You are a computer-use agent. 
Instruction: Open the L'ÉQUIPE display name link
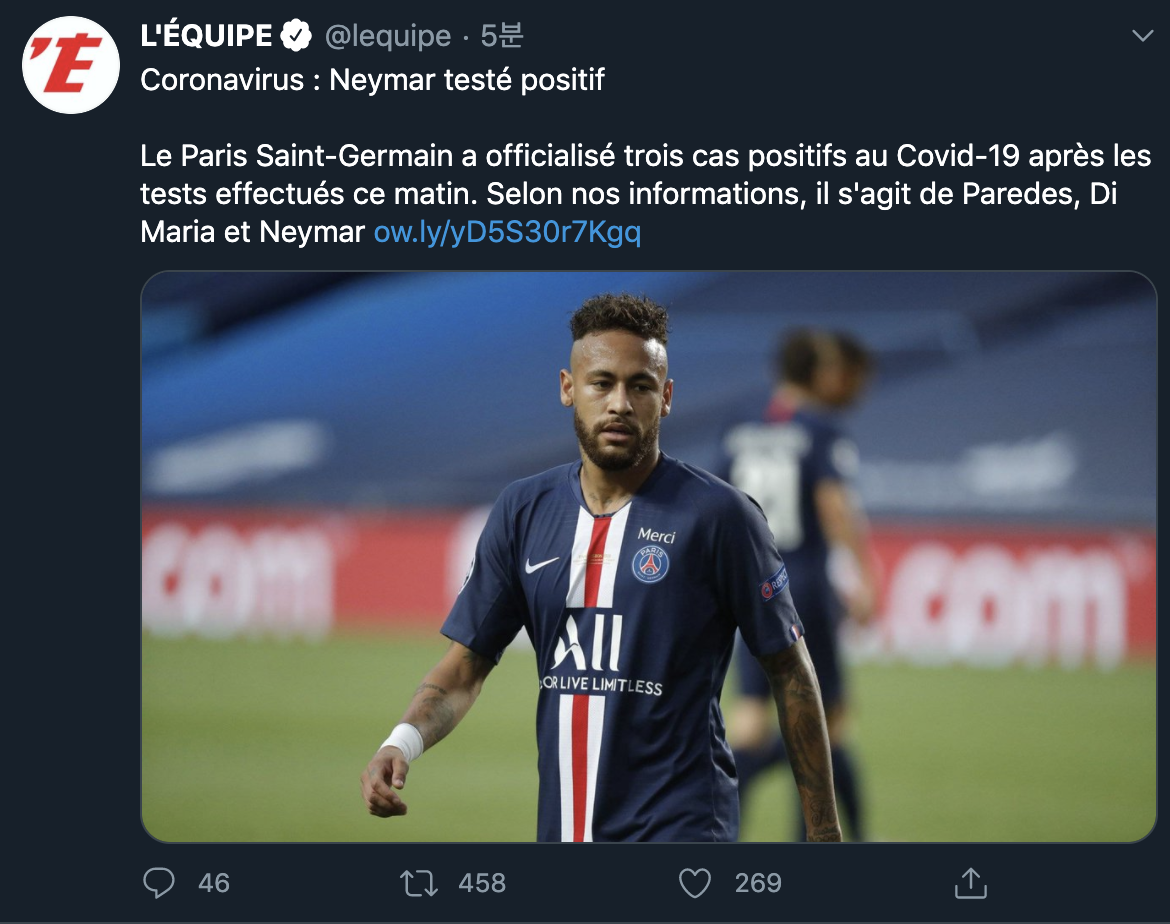(x=206, y=36)
